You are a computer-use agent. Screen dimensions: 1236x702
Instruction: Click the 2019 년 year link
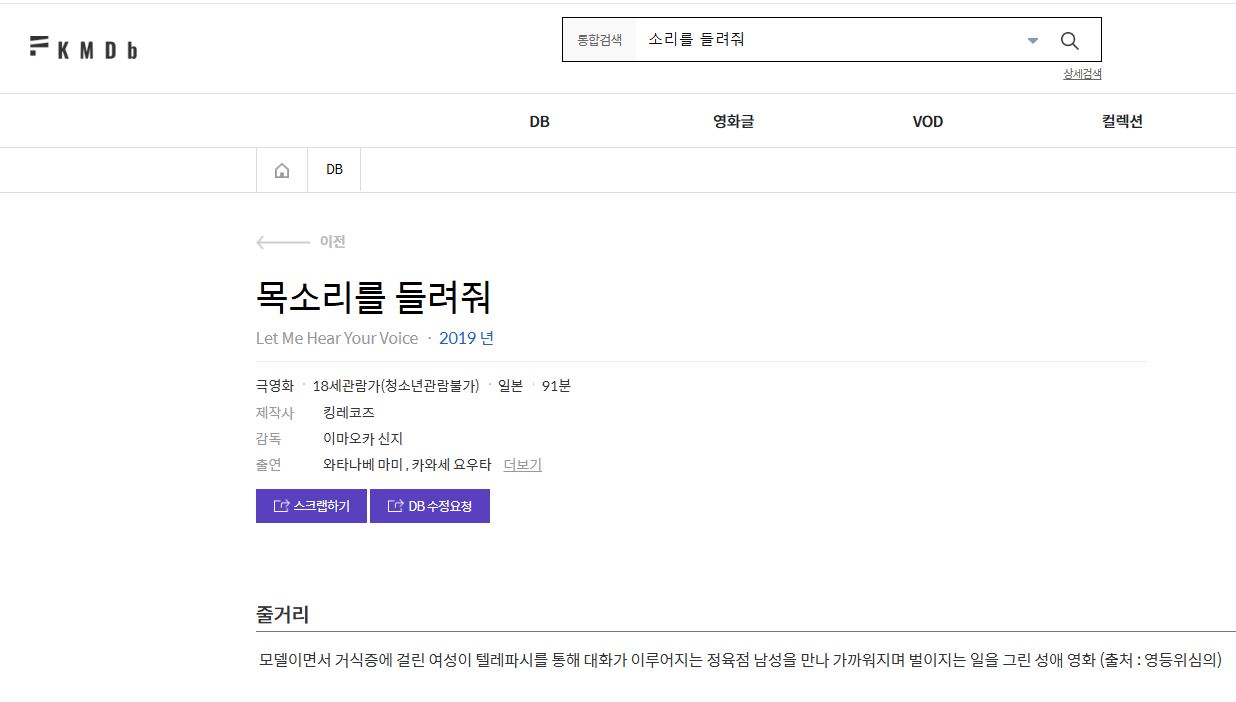466,338
